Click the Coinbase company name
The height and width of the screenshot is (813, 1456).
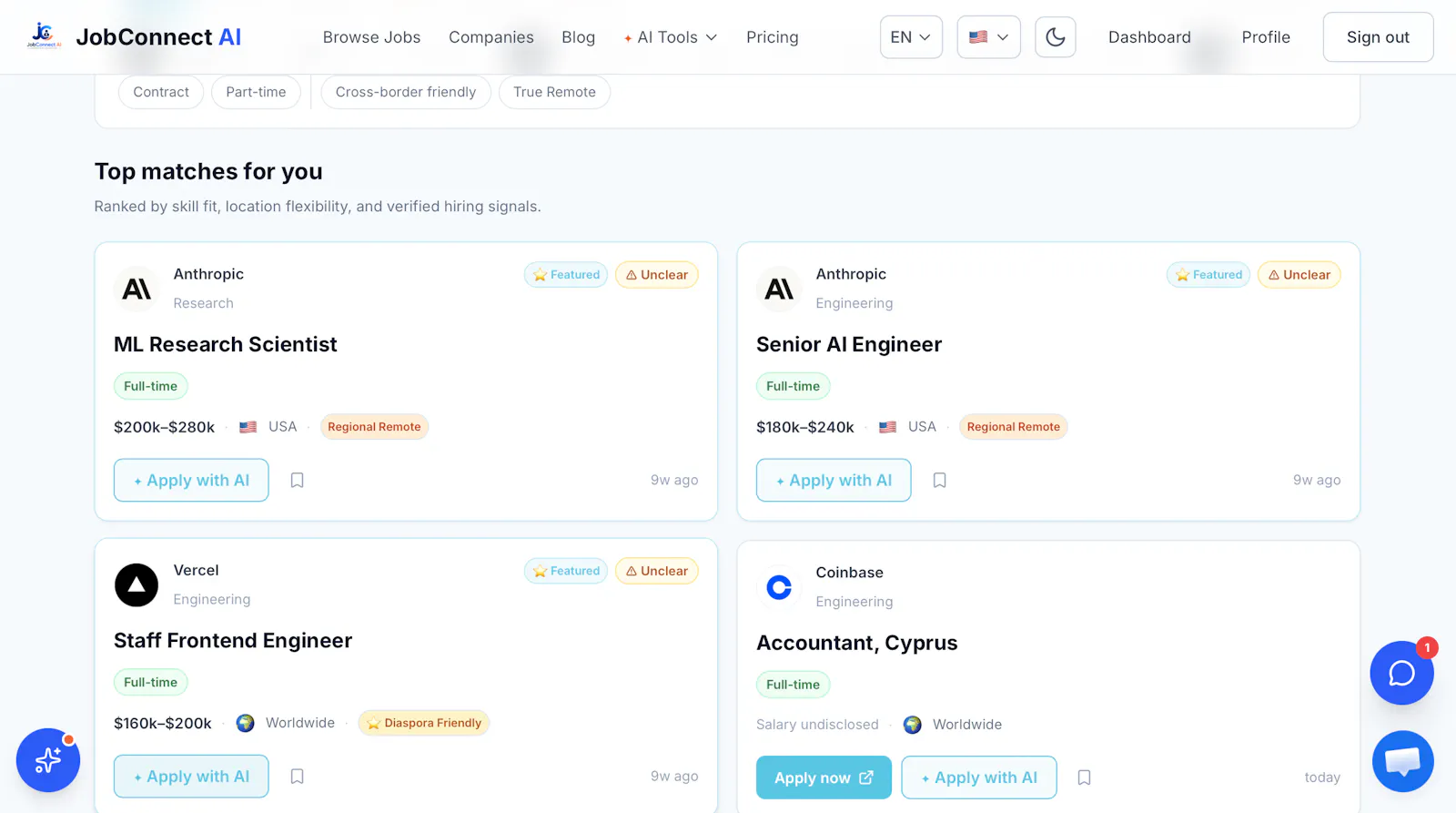[849, 573]
